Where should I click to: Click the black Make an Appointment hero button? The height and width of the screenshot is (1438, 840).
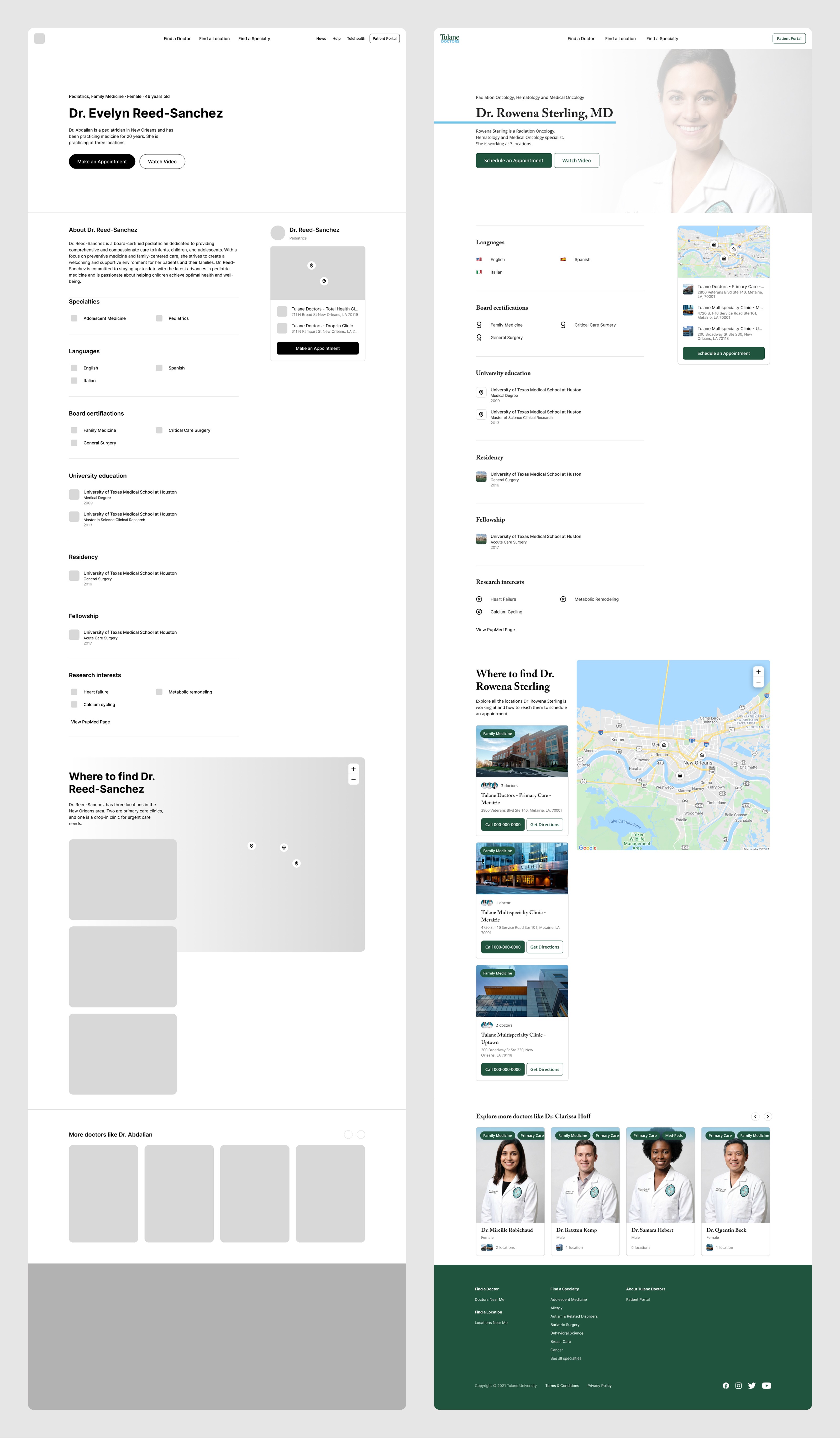pyautogui.click(x=102, y=161)
